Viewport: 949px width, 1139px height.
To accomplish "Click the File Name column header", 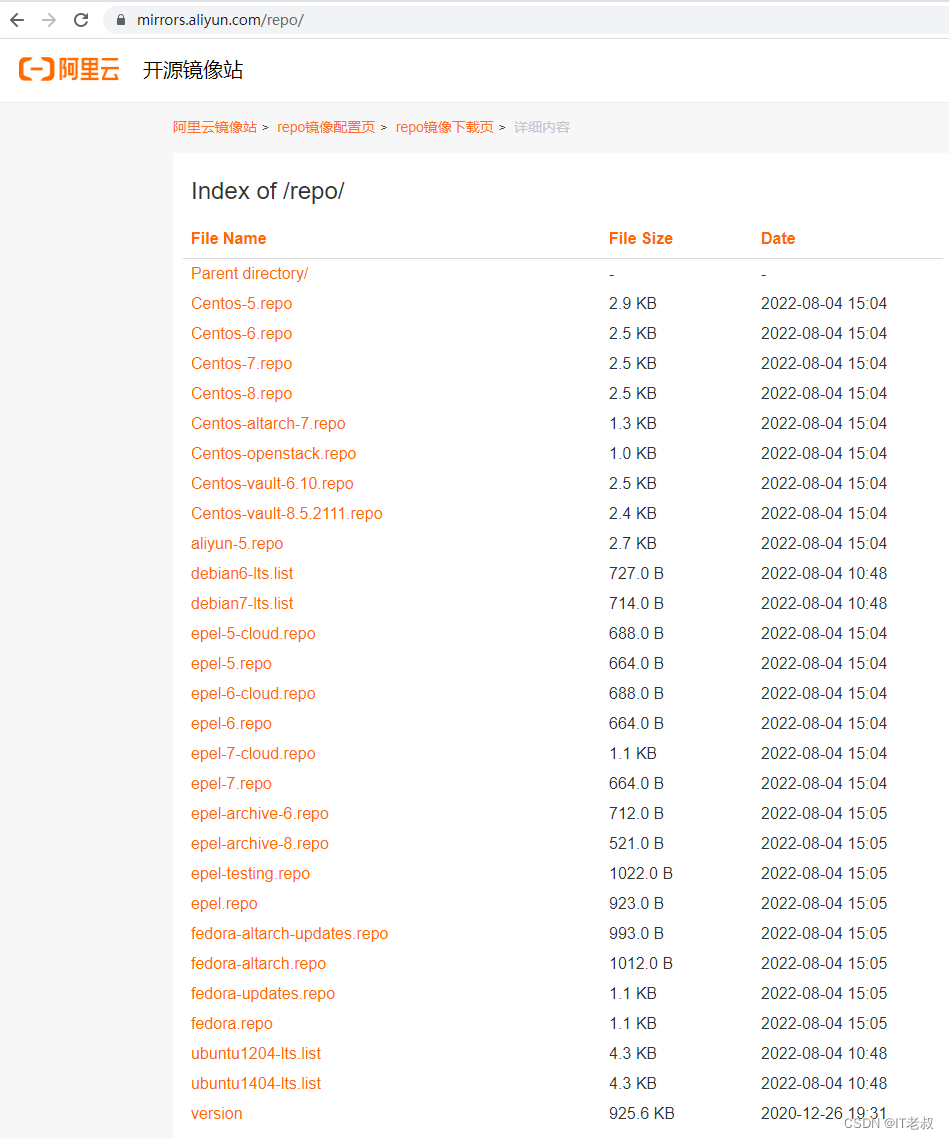I will click(x=228, y=238).
